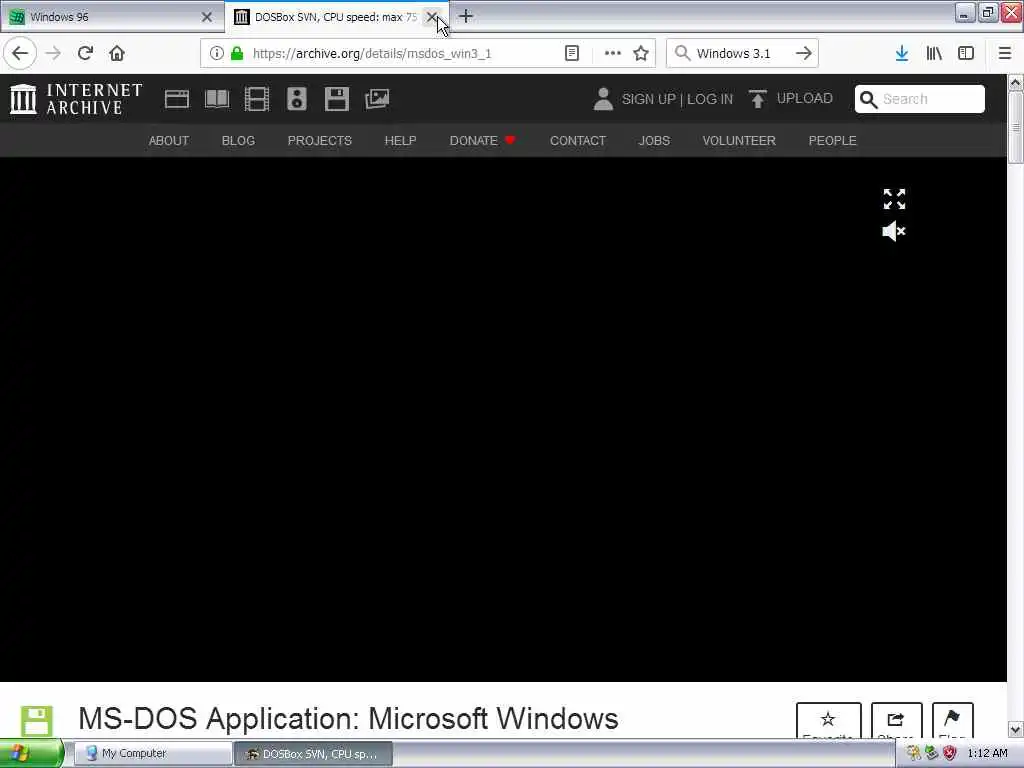Click the 1:12 AM taskbar clock
1024x768 pixels.
(987, 754)
